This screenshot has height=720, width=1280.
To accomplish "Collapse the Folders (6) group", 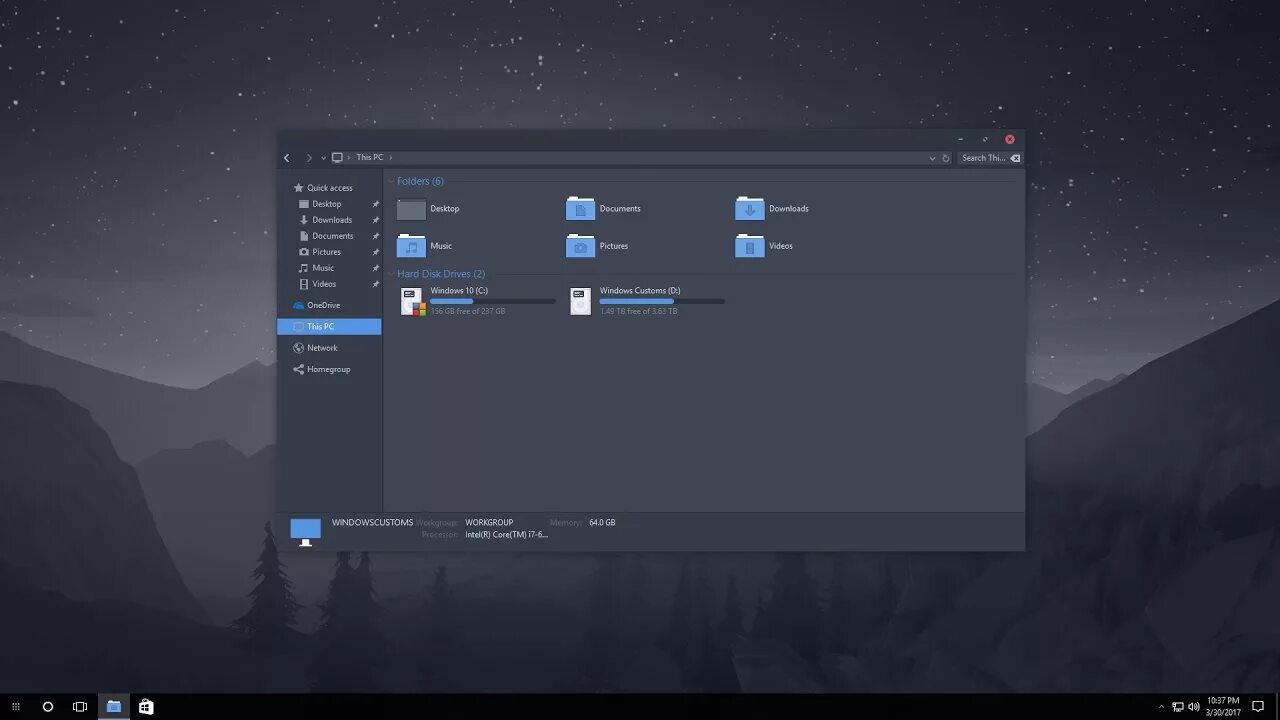I will [391, 181].
